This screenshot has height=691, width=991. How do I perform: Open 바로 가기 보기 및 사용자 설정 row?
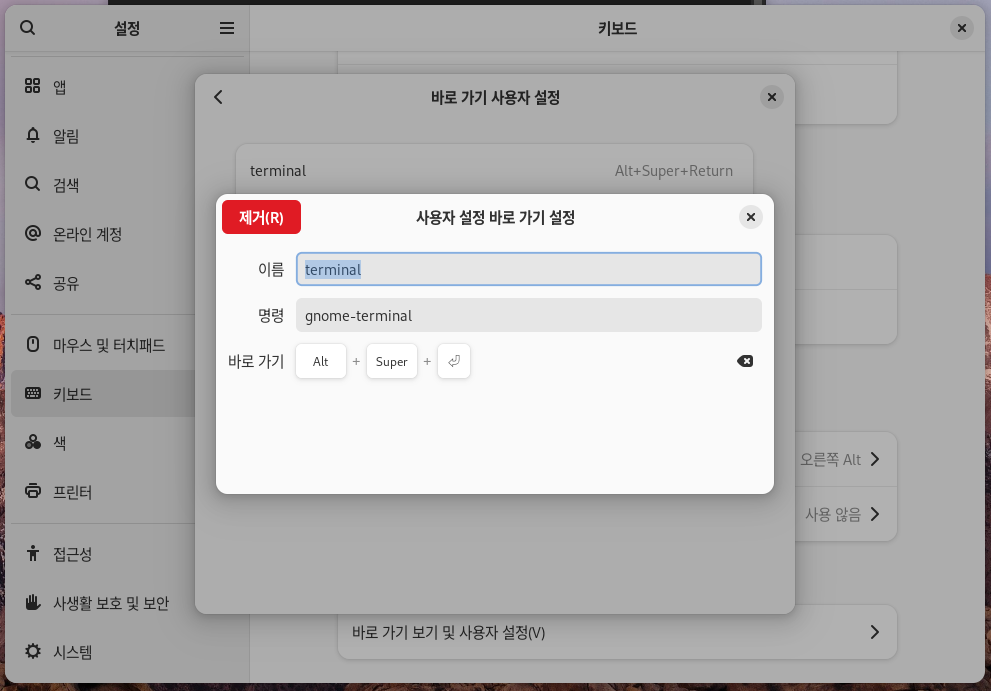tap(616, 632)
